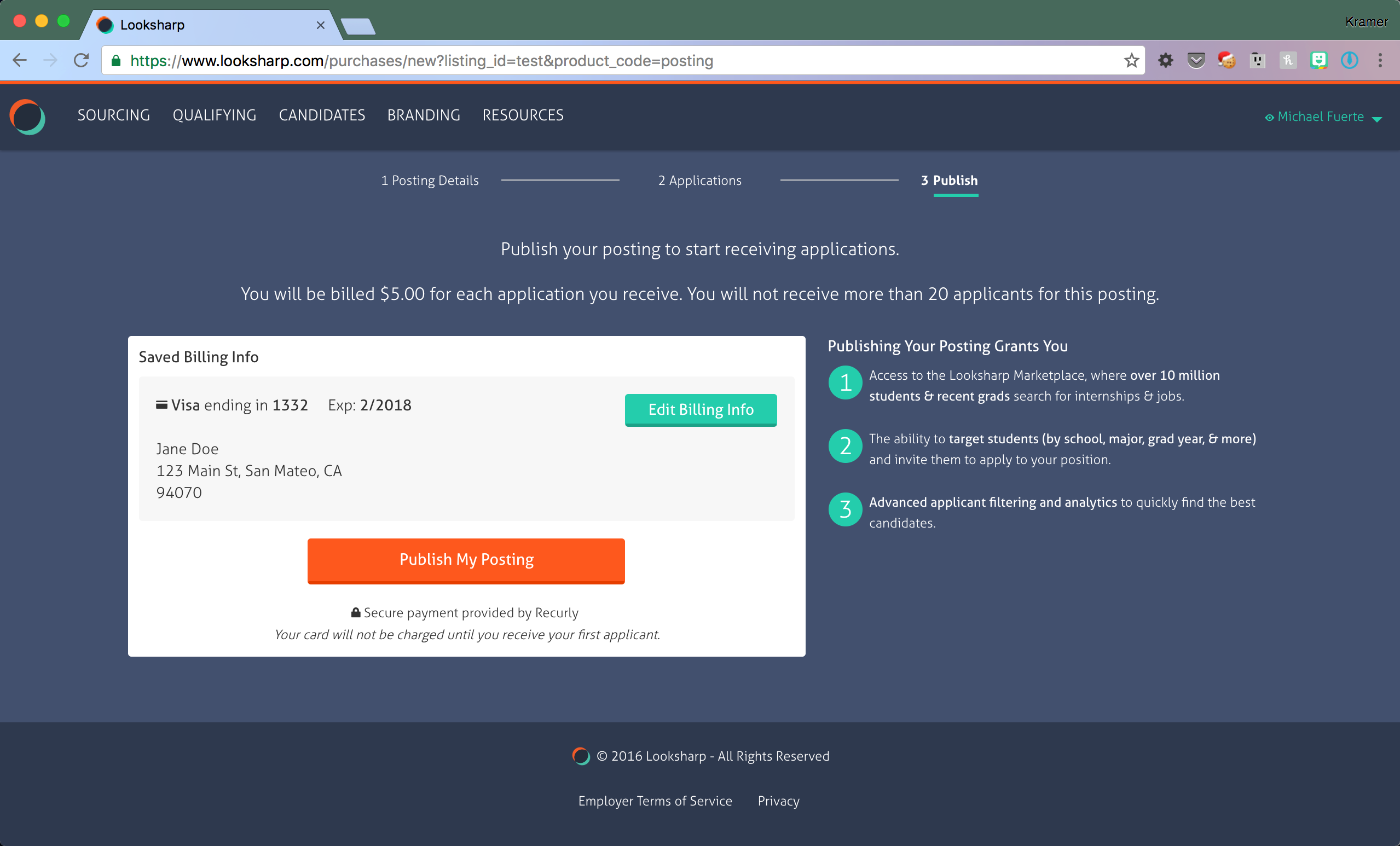The image size is (1400, 846).
Task: Click the address '123 Main St, San Mateo, CA'
Action: click(249, 471)
